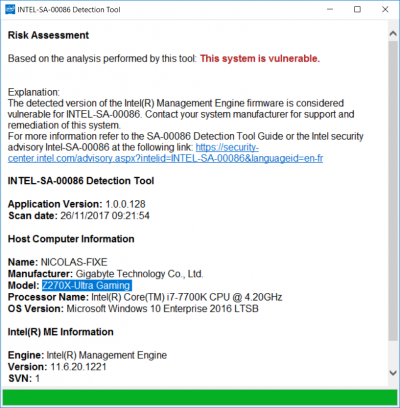Click the Intel app icon in title bar
This screenshot has height=408, width=400.
point(10,9)
